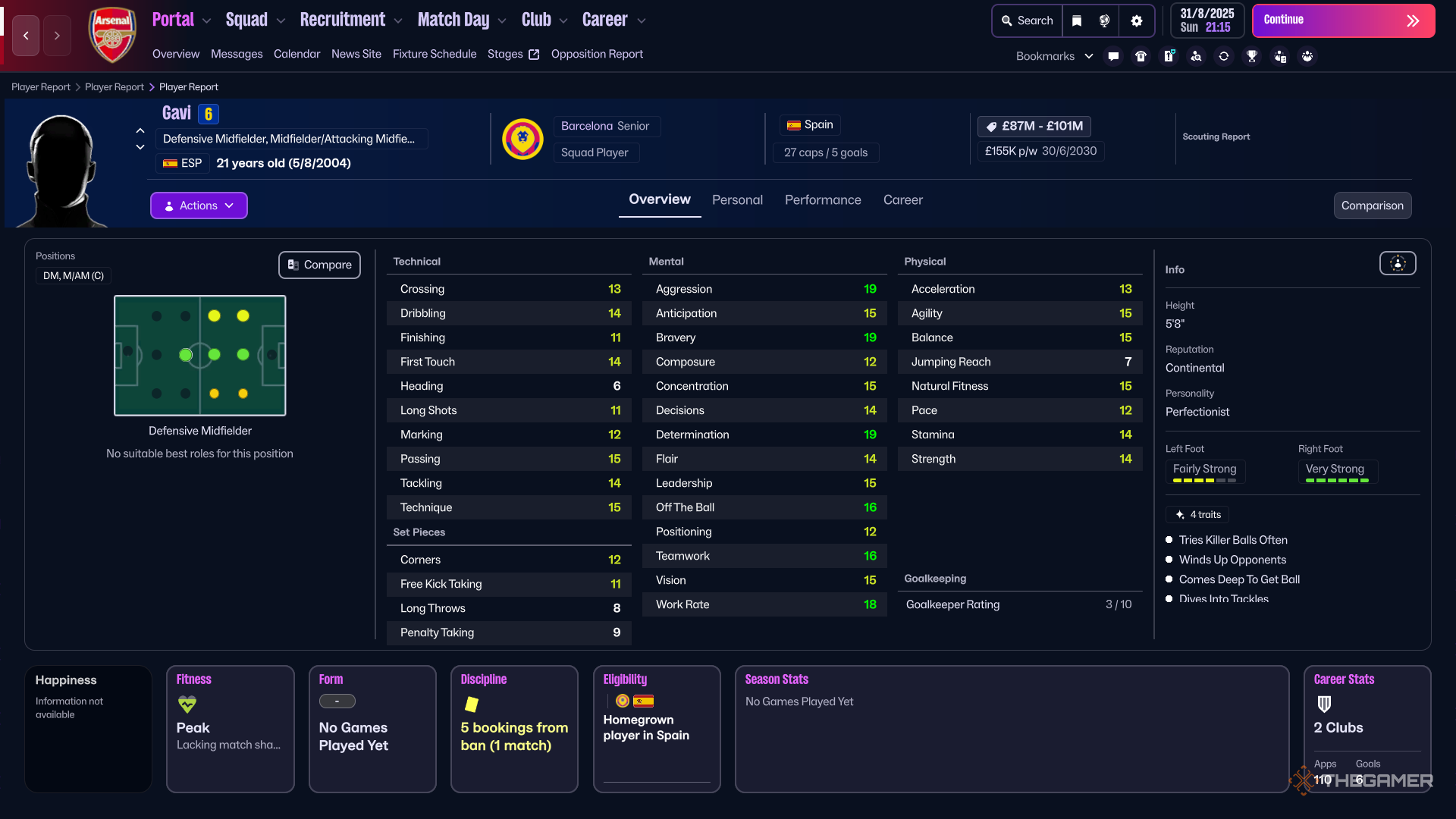Expand the Actions dropdown
Viewport: 1456px width, 819px height.
click(x=199, y=206)
